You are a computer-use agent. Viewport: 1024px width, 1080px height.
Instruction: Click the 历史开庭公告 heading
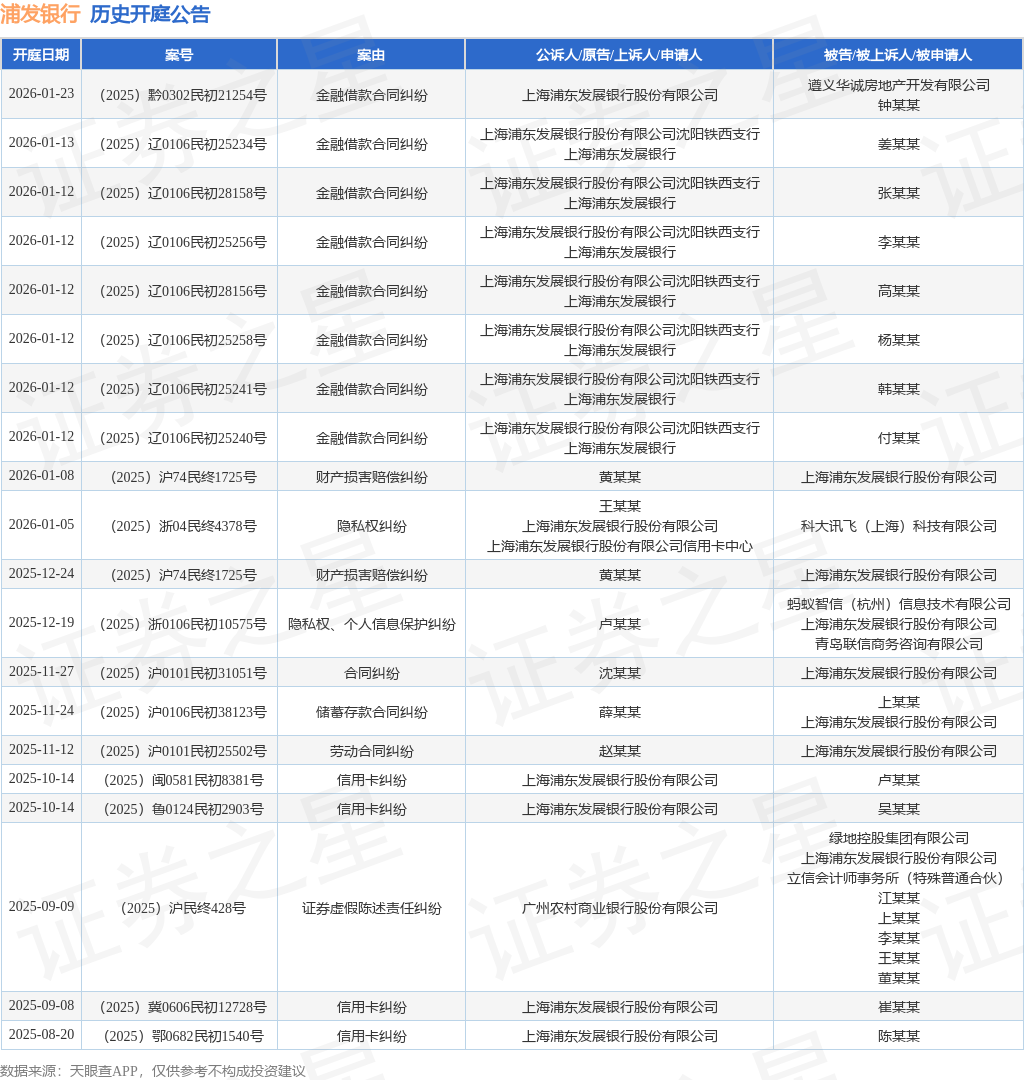click(150, 14)
